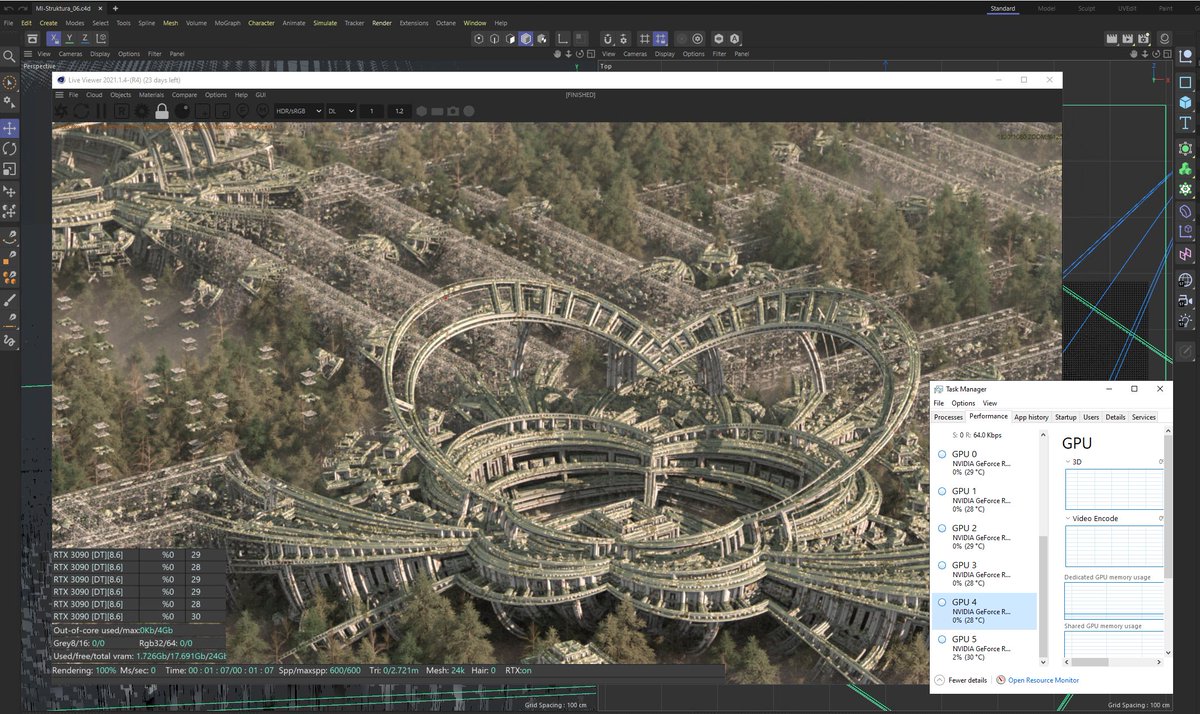Switch to Startup tab in Task Manager

1066,417
